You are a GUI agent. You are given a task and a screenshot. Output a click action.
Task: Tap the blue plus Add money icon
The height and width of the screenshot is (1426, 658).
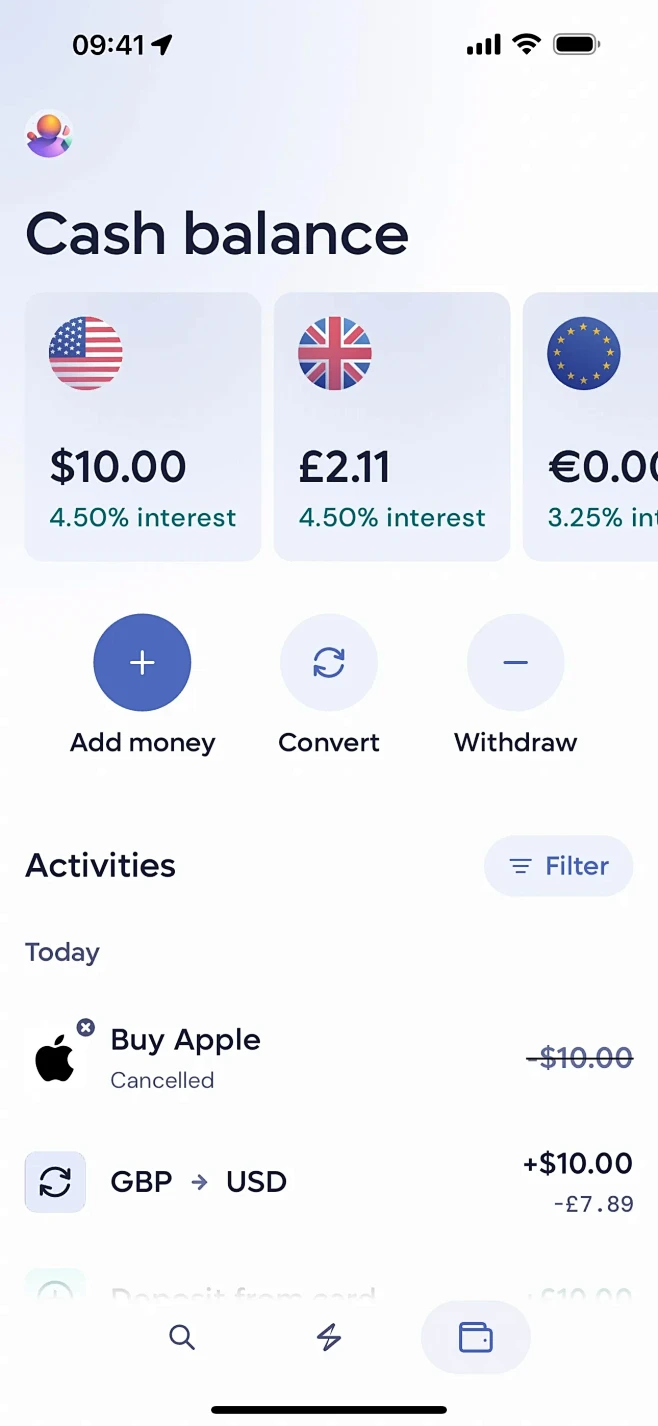coord(142,662)
